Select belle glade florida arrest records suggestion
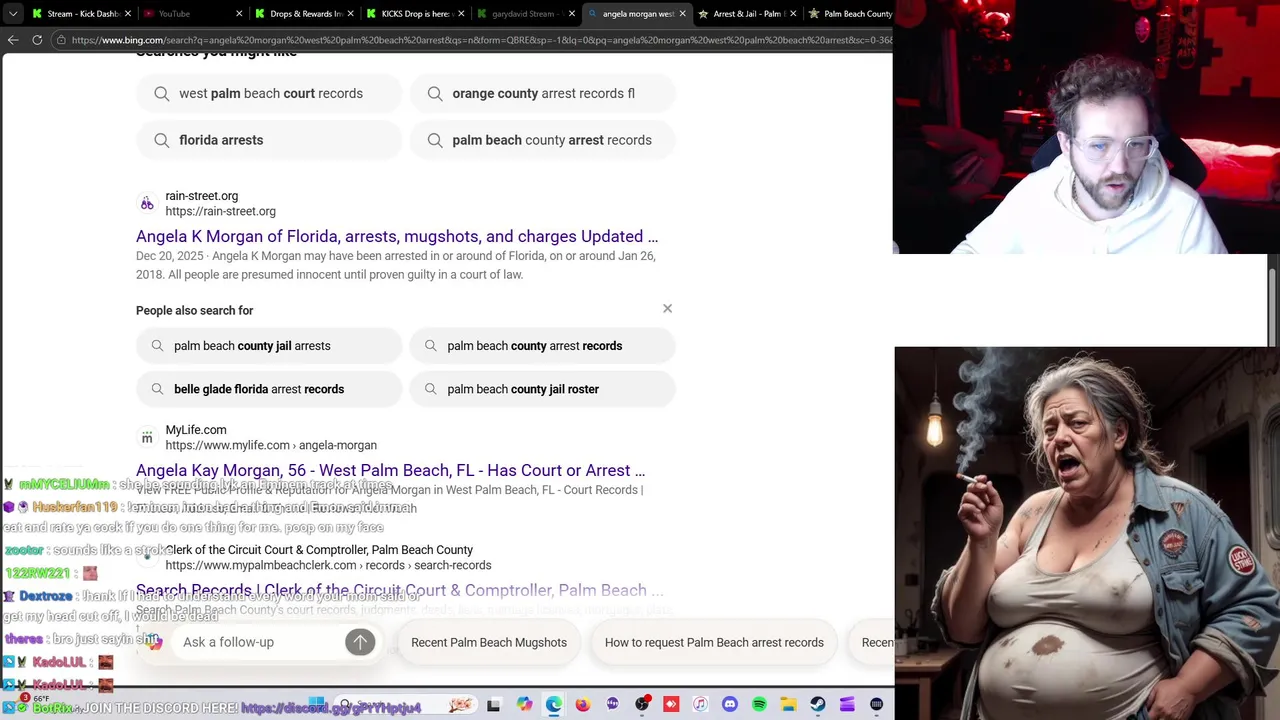This screenshot has height=720, width=1280. [270, 389]
